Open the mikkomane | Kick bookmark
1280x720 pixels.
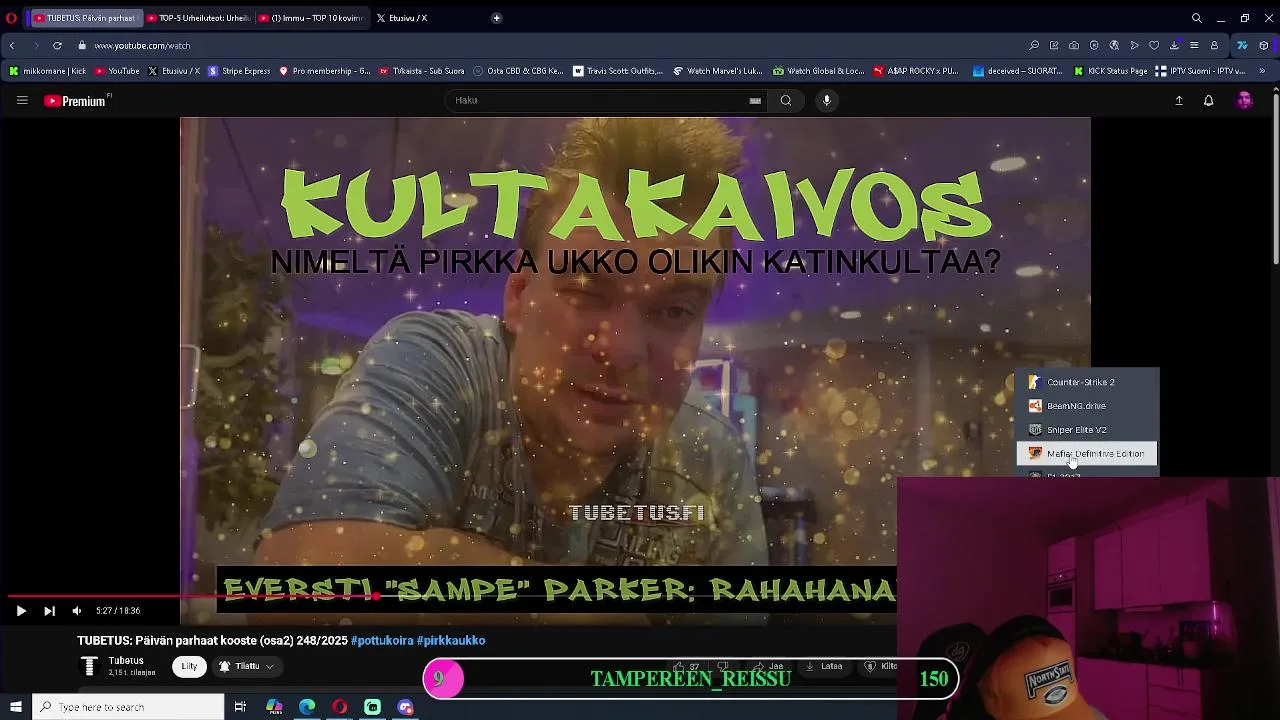[47, 71]
